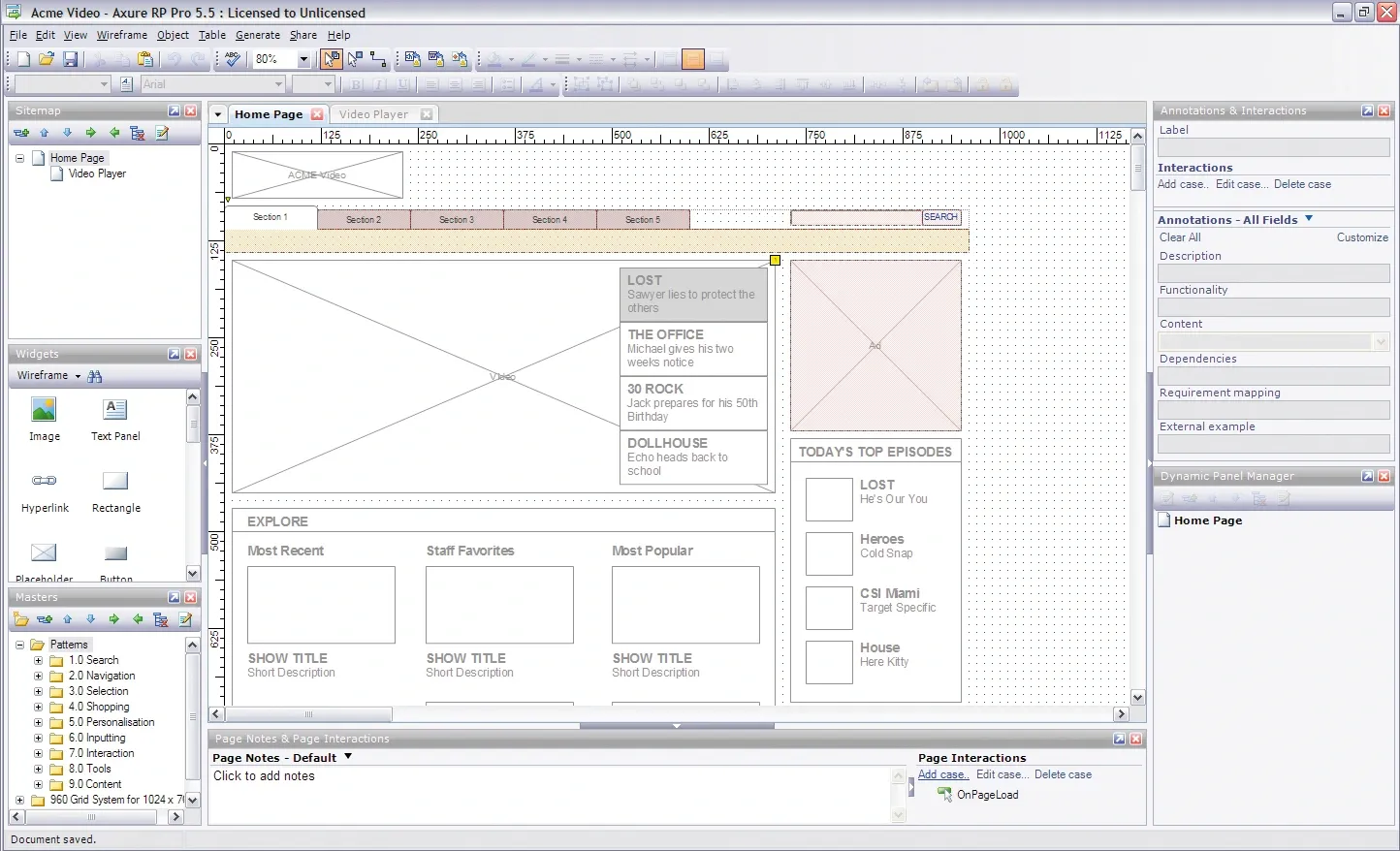Click the Save document icon
Viewport: 1400px width, 851px height.
point(69,59)
